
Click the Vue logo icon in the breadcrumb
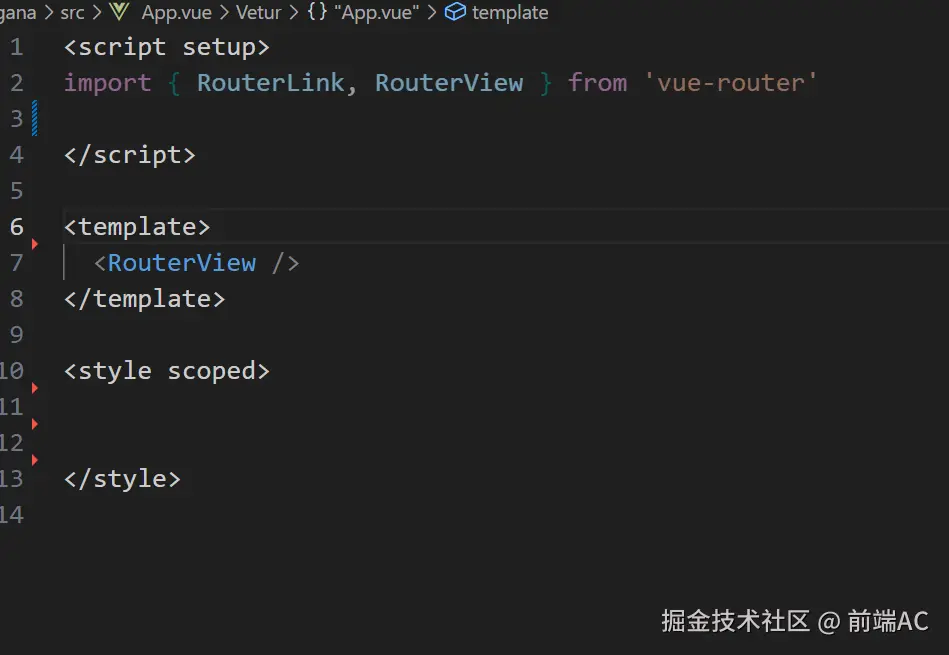(119, 12)
